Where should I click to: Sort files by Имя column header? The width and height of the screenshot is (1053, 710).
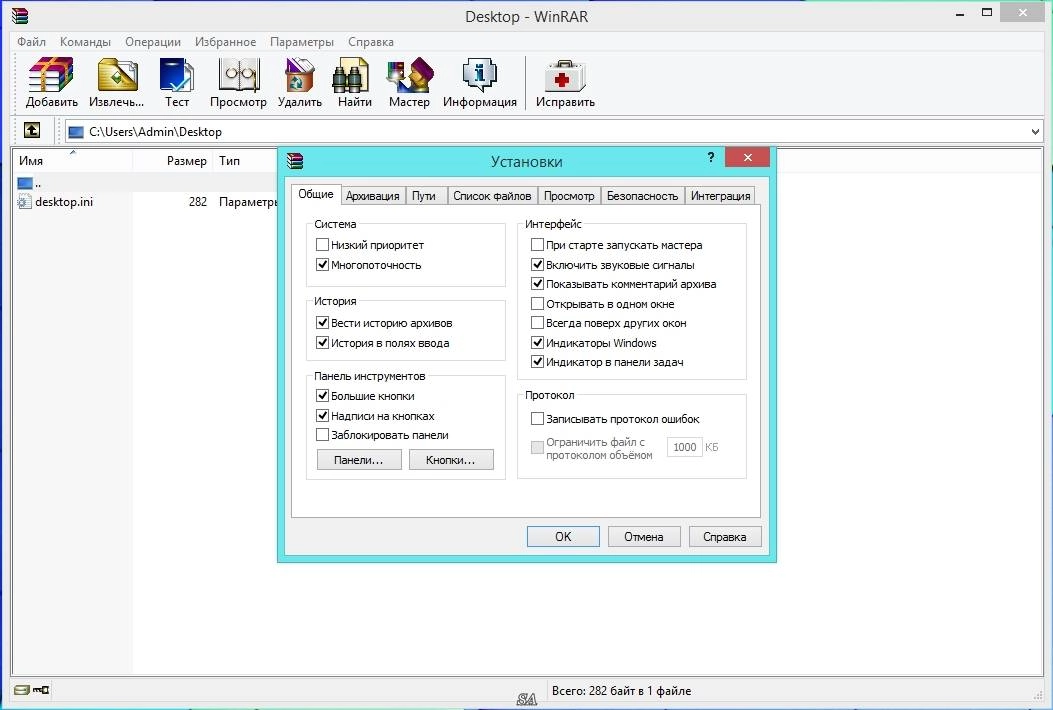(x=73, y=161)
